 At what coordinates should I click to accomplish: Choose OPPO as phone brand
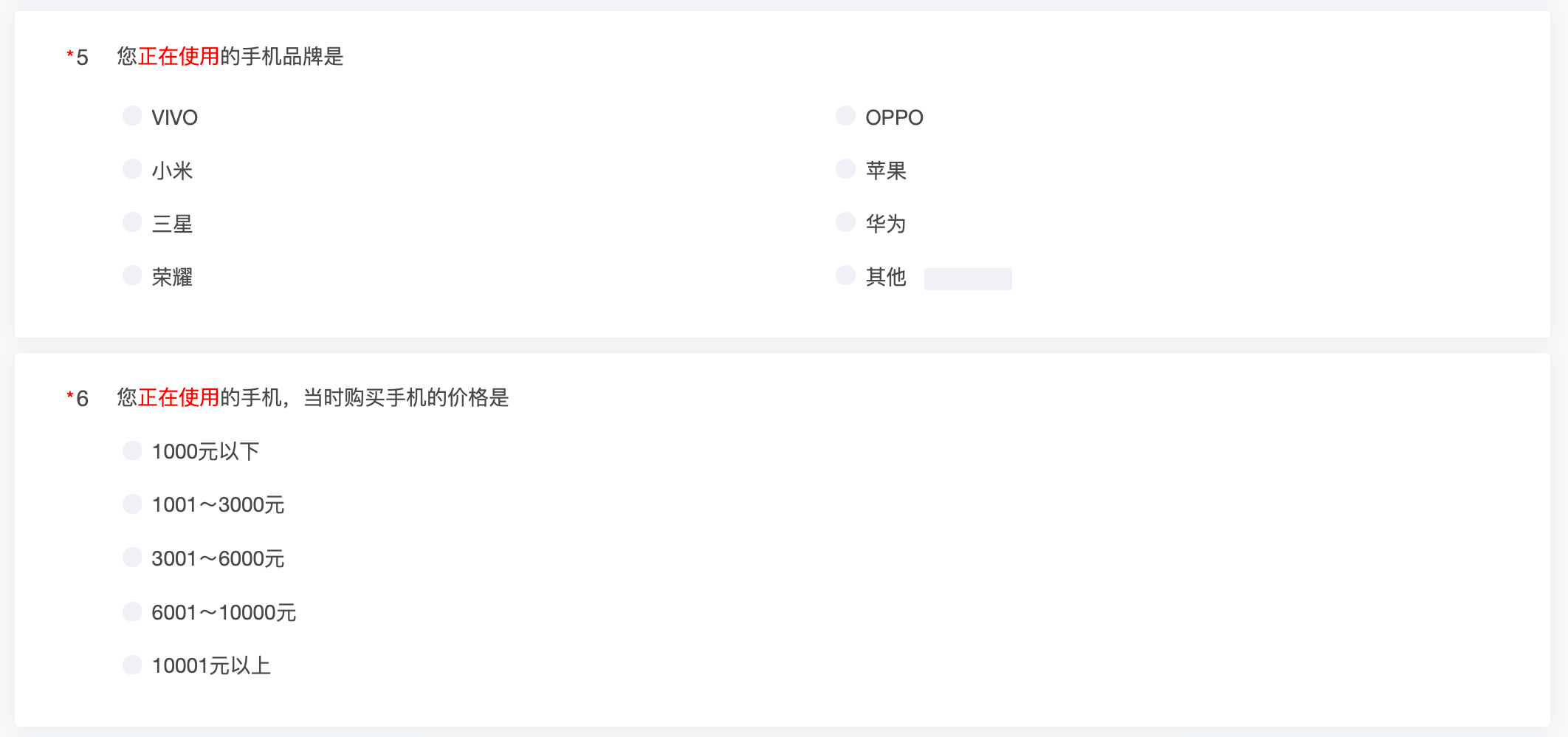845,116
